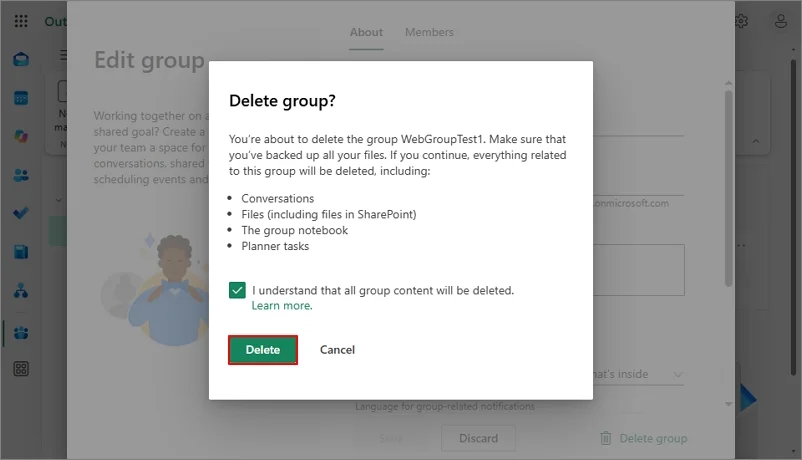Switch to the About tab
Screen dimensions: 802x460
click(x=366, y=32)
